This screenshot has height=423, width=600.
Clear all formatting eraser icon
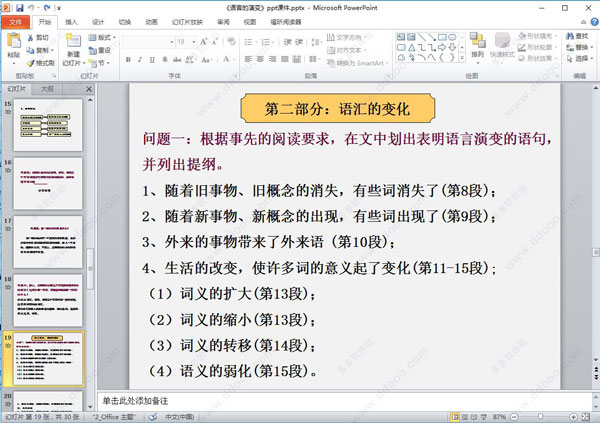(231, 41)
